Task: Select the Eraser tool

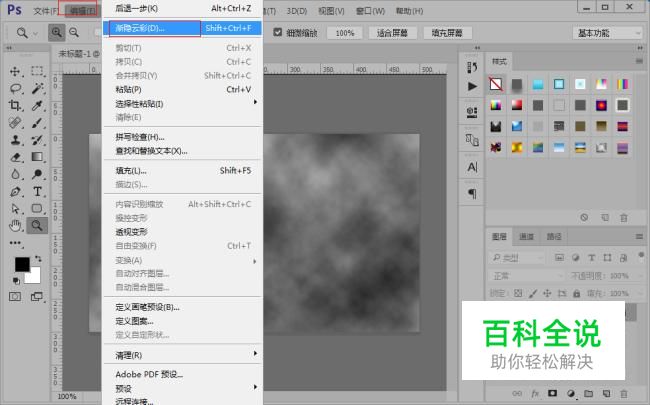Action: pyautogui.click(x=15, y=157)
